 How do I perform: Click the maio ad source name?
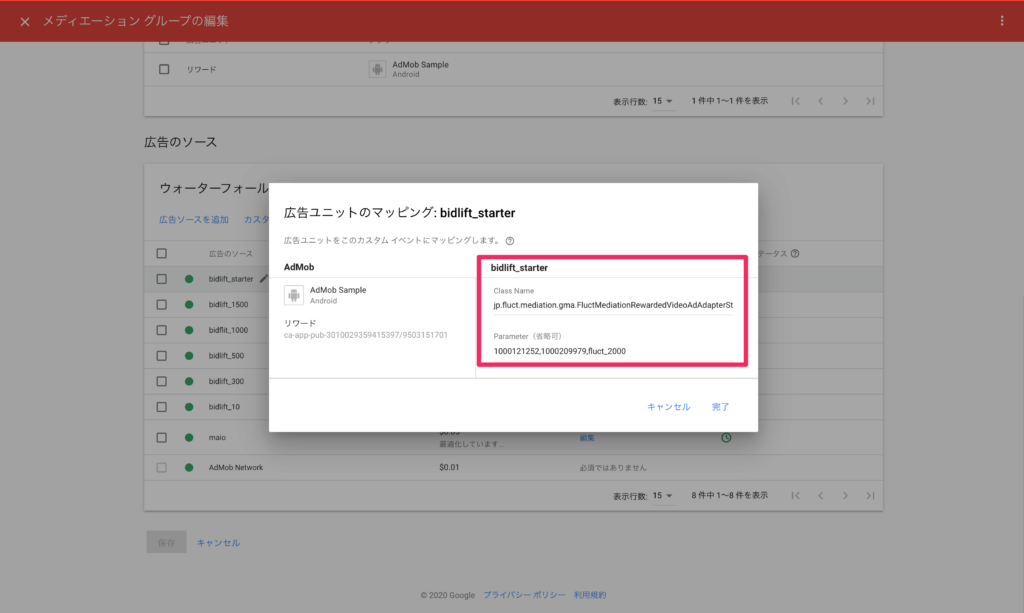217,437
